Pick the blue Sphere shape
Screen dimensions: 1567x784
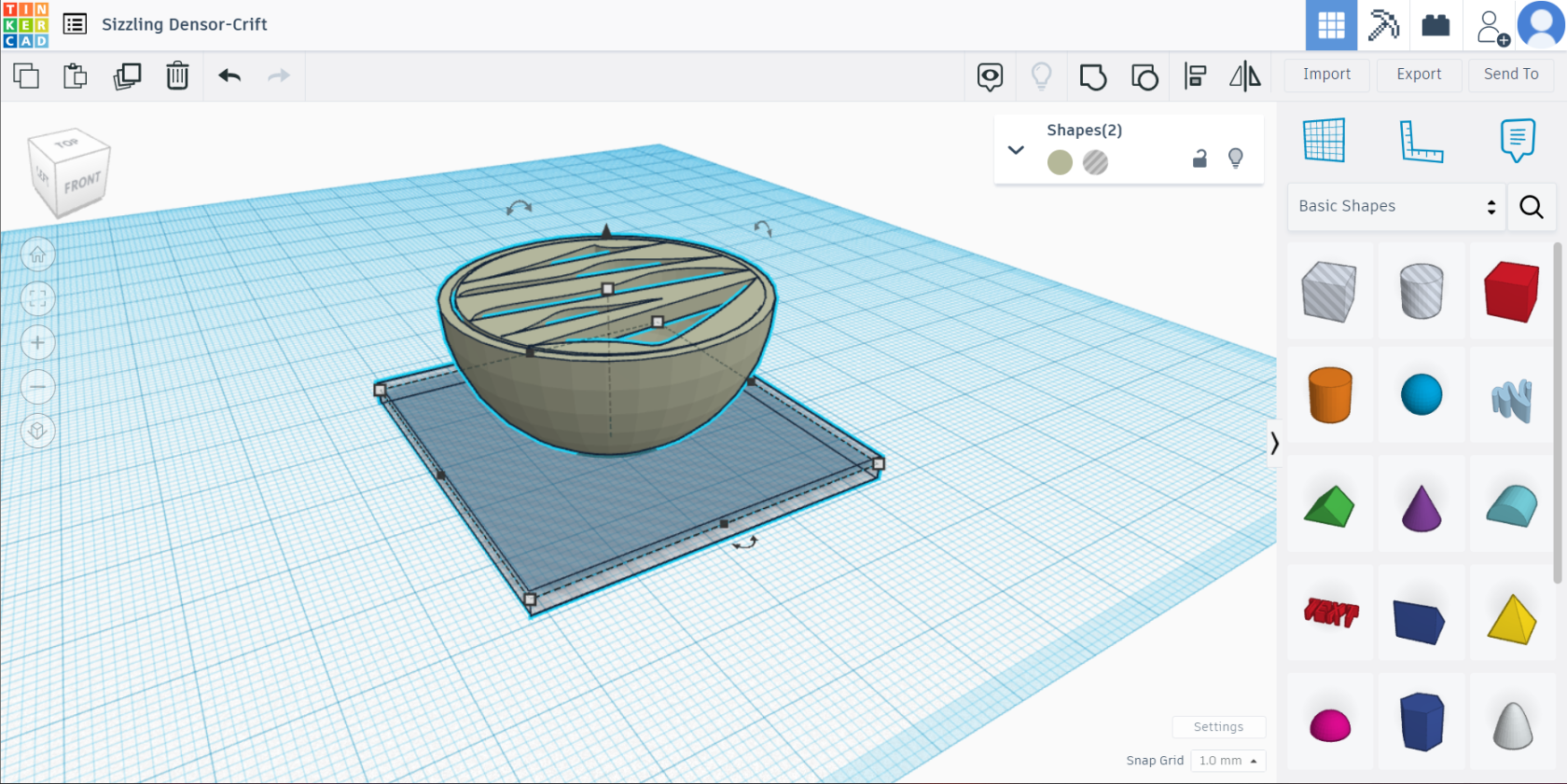pos(1421,394)
